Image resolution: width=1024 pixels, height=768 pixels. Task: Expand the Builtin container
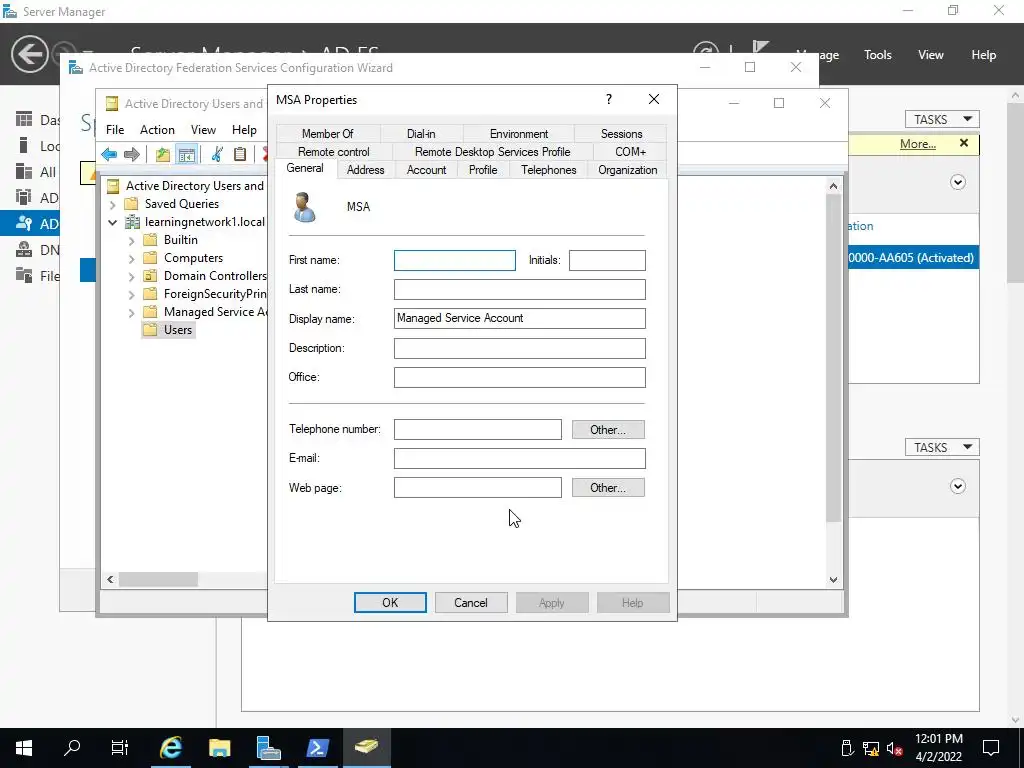pos(131,240)
